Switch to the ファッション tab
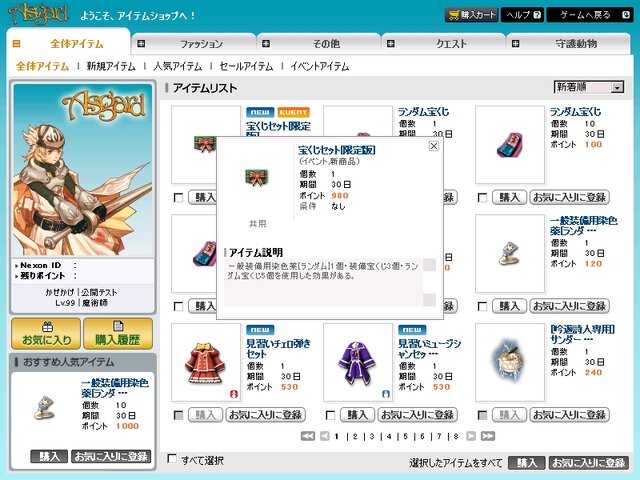The width and height of the screenshot is (640, 480). coord(194,43)
